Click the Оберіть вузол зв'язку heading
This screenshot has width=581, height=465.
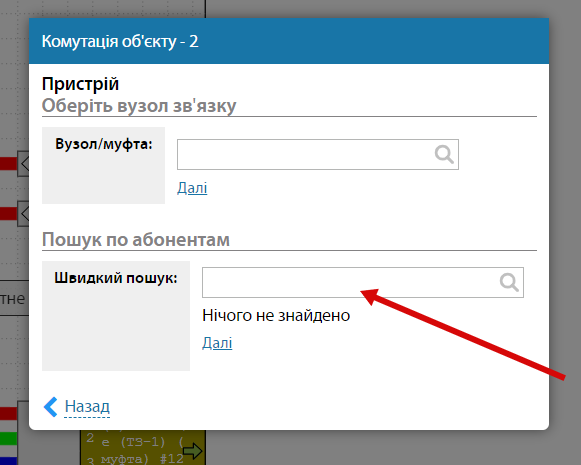[139, 106]
